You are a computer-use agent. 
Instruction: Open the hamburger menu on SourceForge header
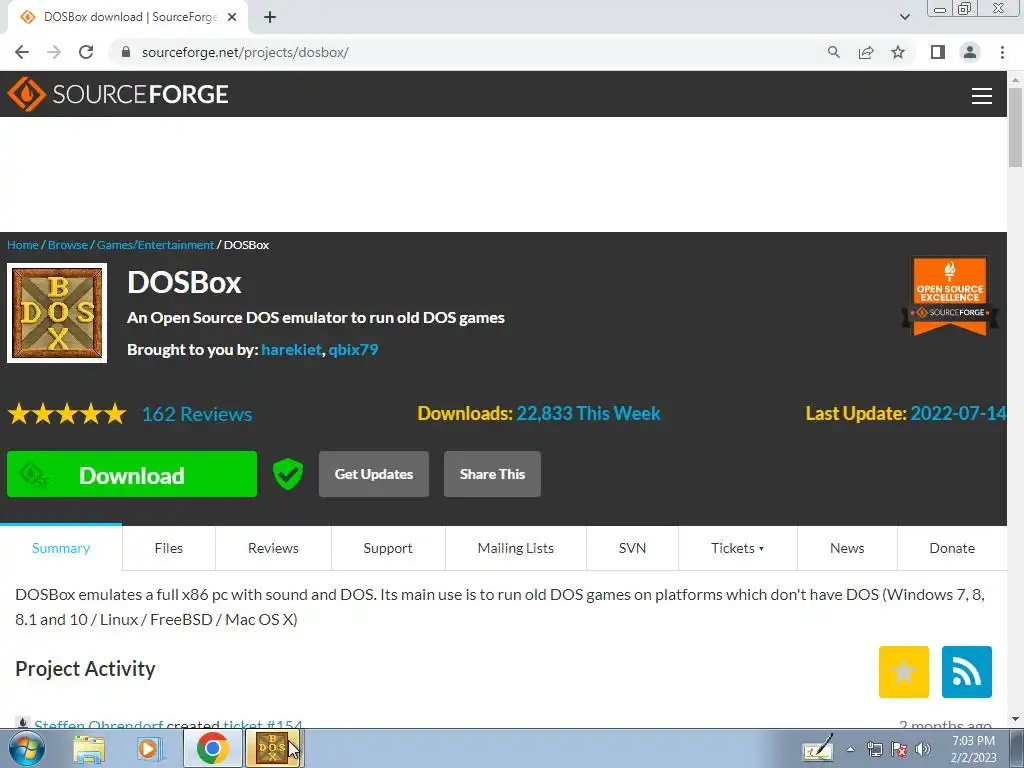coord(981,95)
